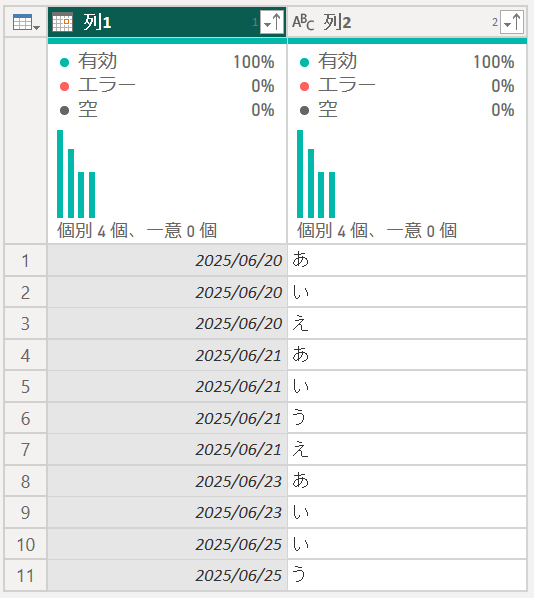Open the sort dropdown on 列1 header

click(x=272, y=22)
